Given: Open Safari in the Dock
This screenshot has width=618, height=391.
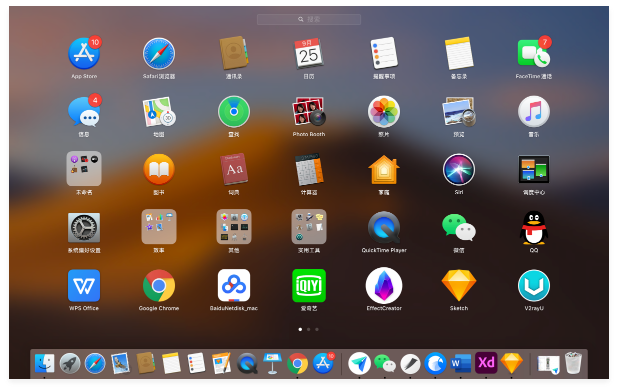Looking at the screenshot, I should [x=95, y=363].
